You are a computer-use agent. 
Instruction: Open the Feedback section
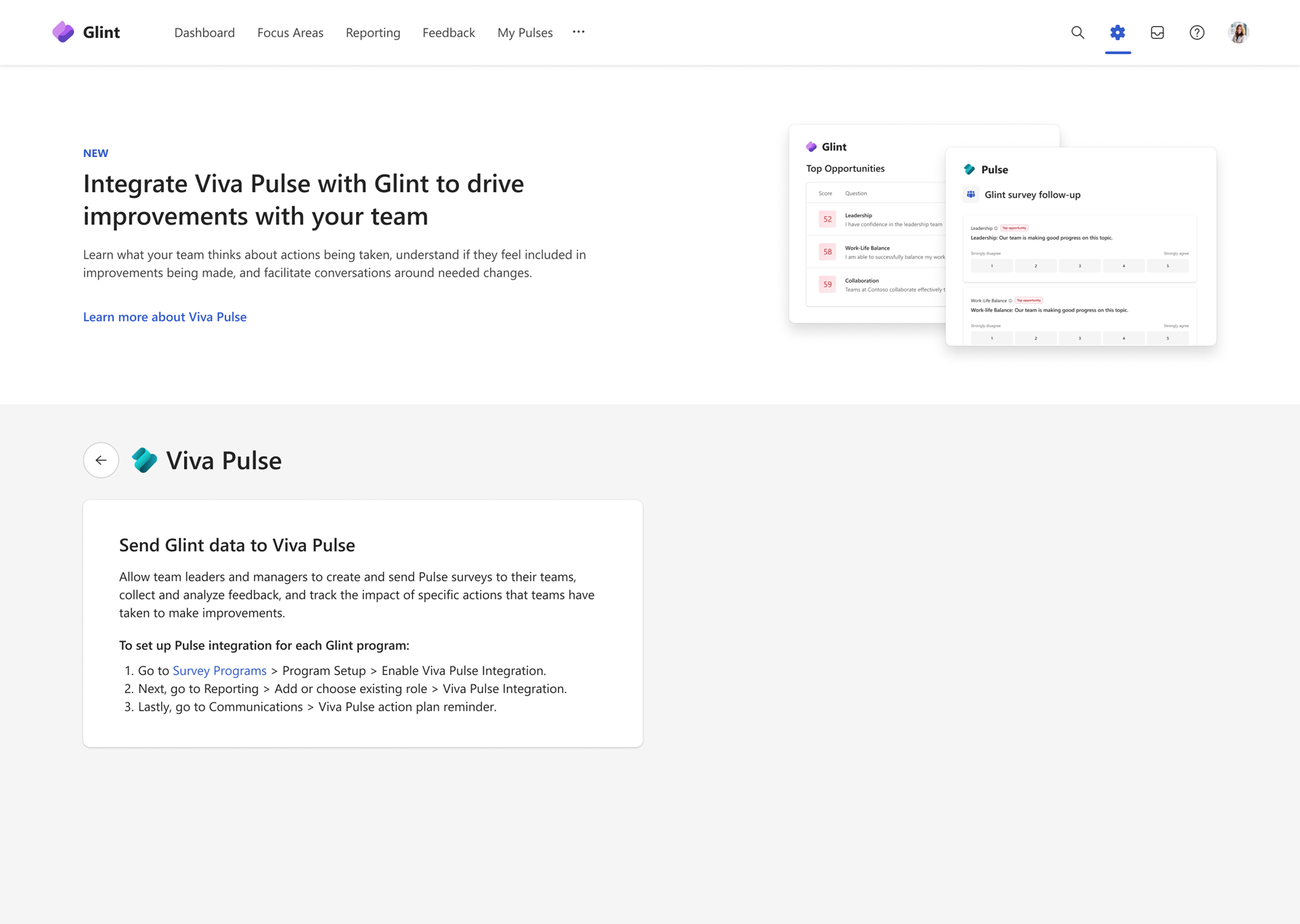(448, 32)
